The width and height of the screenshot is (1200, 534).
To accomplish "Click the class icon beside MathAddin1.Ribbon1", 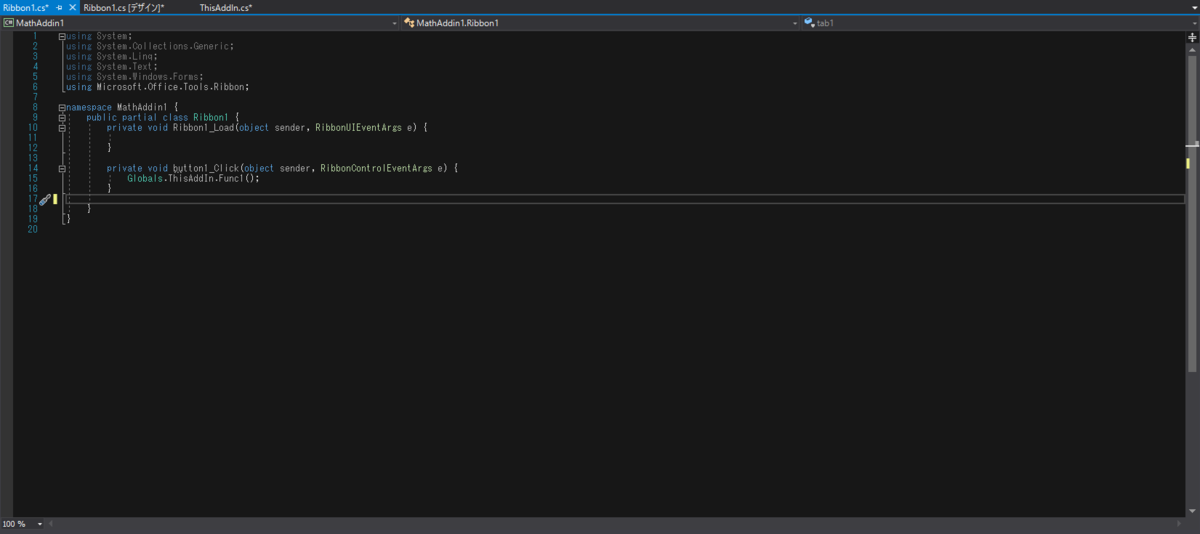I will (x=409, y=22).
